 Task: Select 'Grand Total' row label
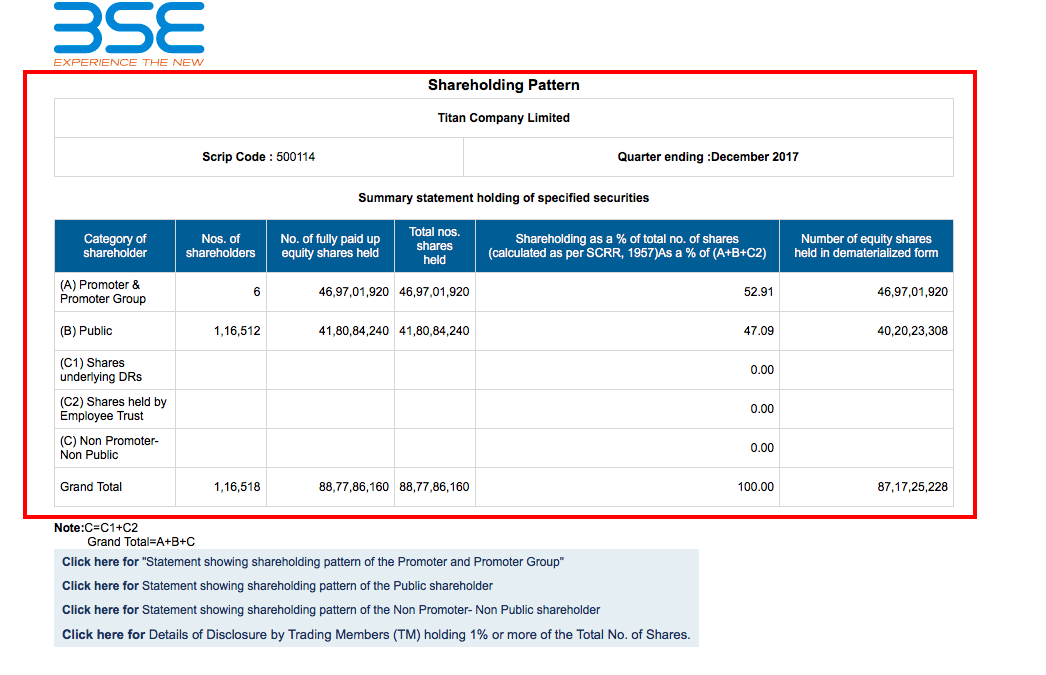[x=91, y=487]
